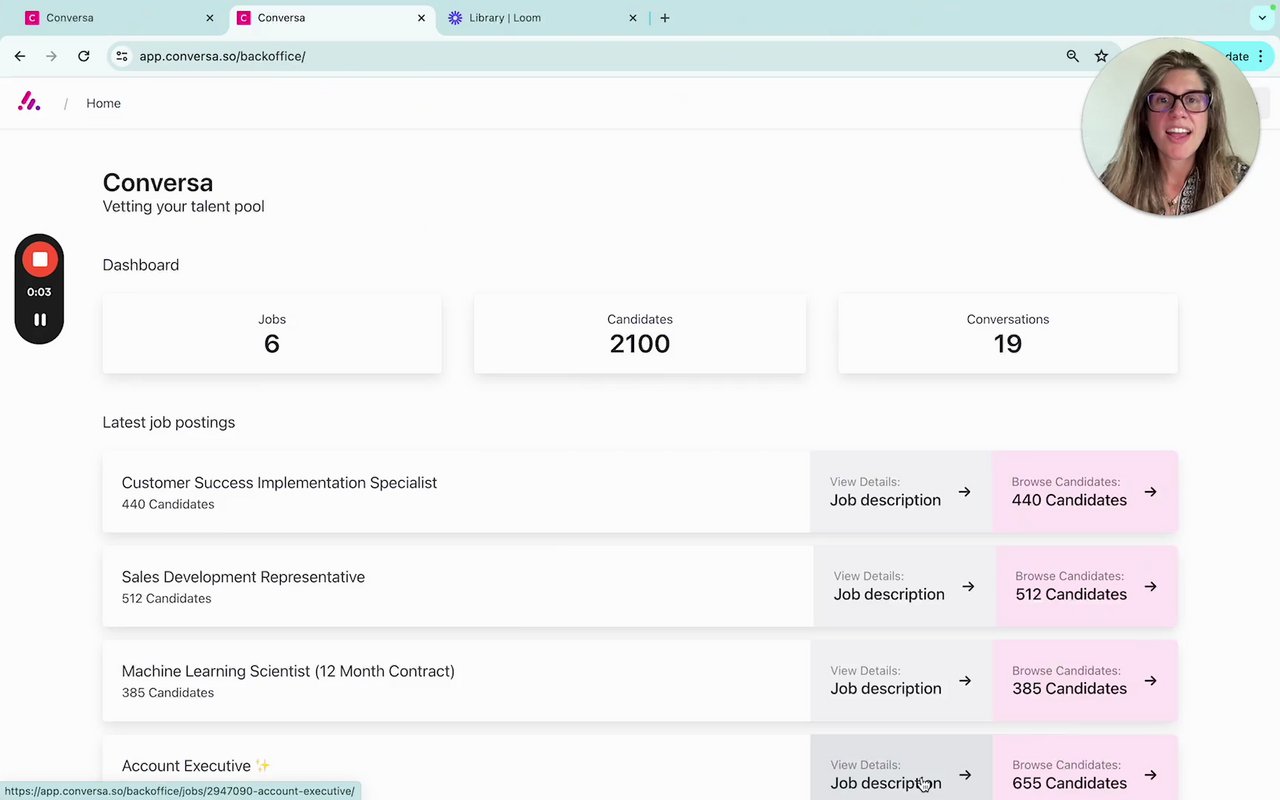Go back in browser history

click(x=20, y=56)
